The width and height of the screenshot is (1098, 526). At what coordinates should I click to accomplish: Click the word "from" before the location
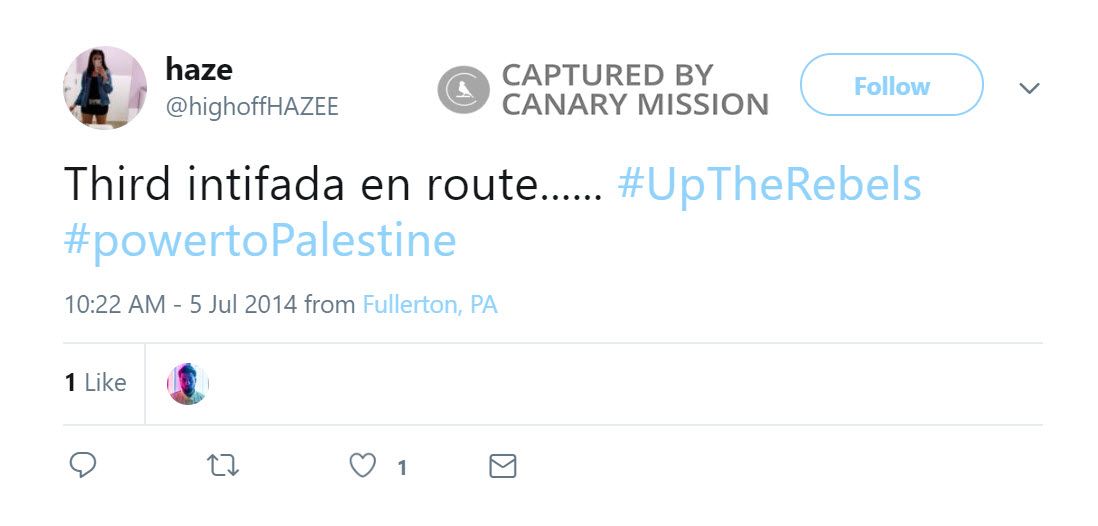click(x=330, y=304)
